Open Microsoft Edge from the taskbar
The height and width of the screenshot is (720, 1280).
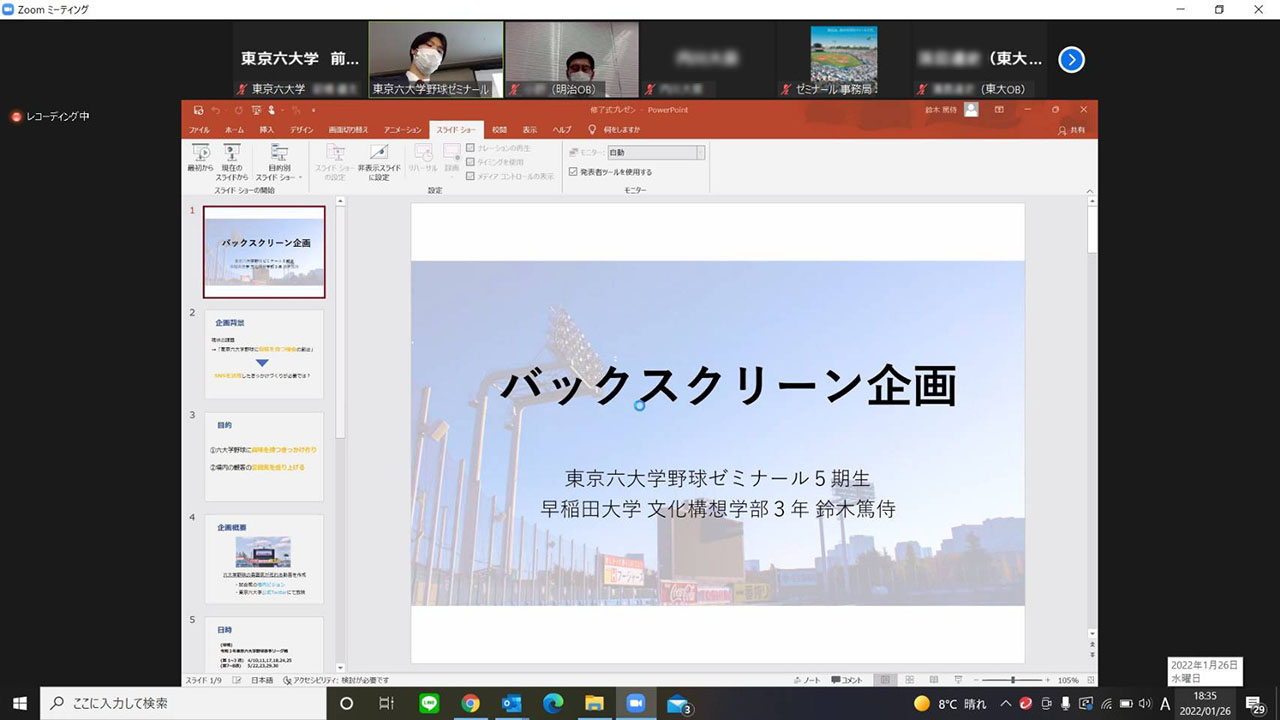coord(553,703)
